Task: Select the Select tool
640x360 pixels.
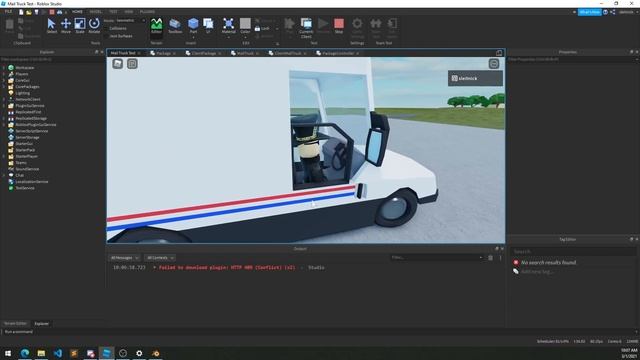Action: pos(51,26)
